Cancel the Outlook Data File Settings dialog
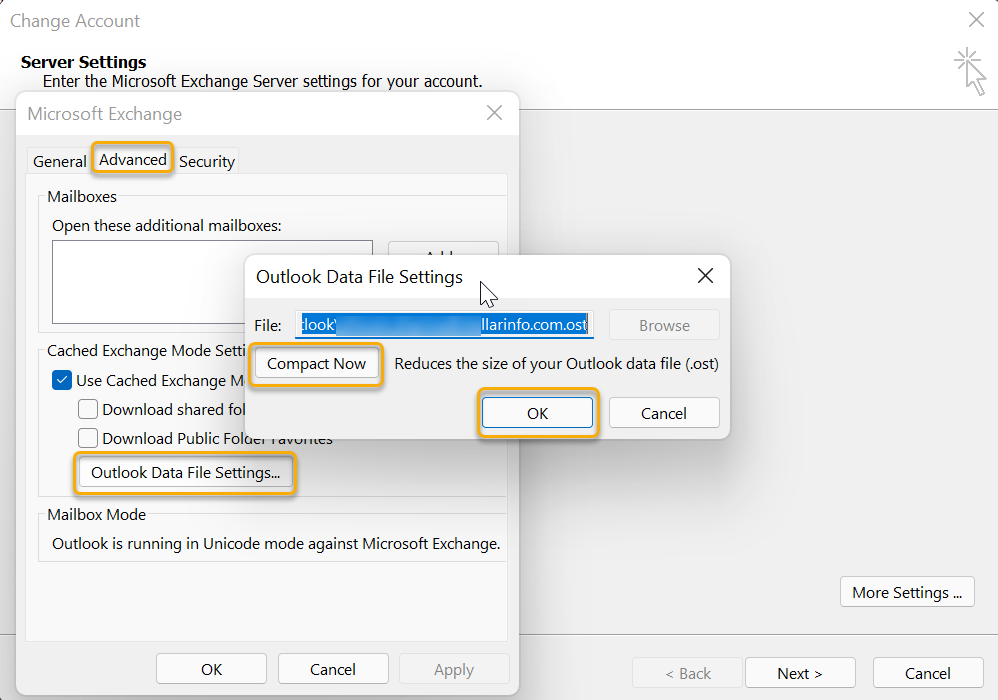The width and height of the screenshot is (998, 700). click(x=664, y=412)
